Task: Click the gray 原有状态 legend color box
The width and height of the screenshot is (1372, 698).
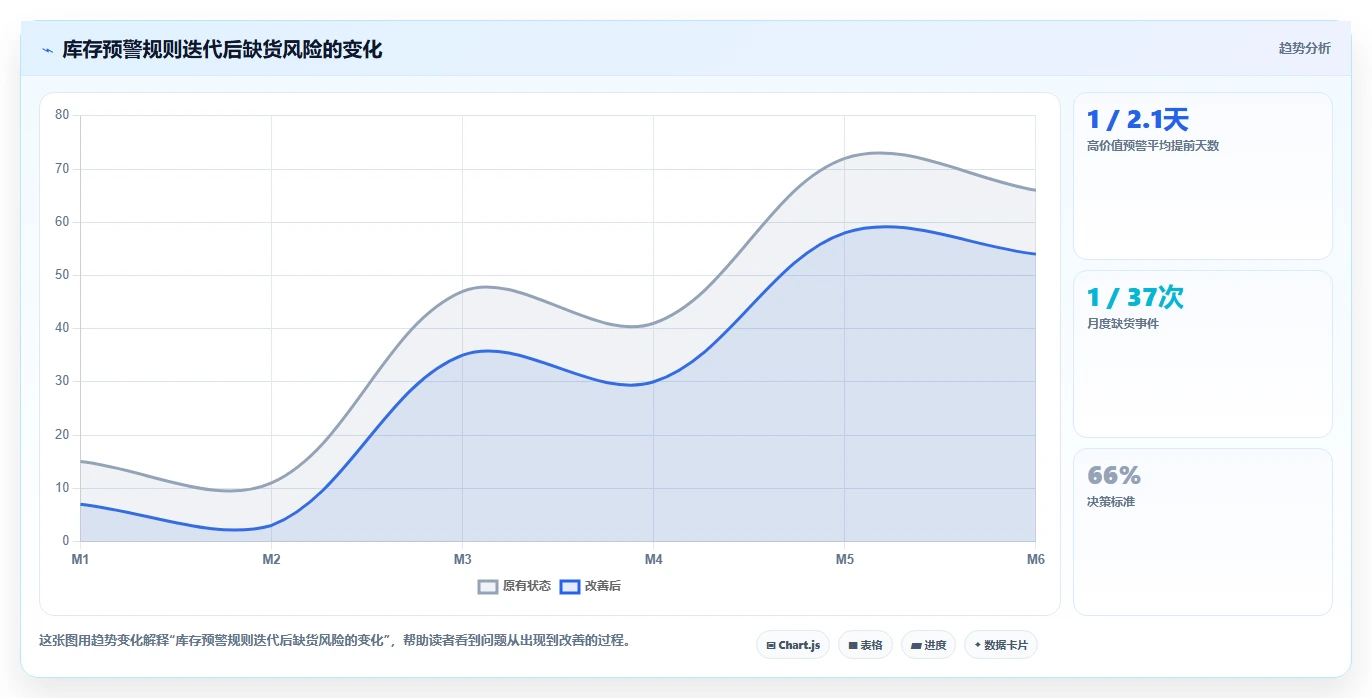Action: click(x=488, y=586)
